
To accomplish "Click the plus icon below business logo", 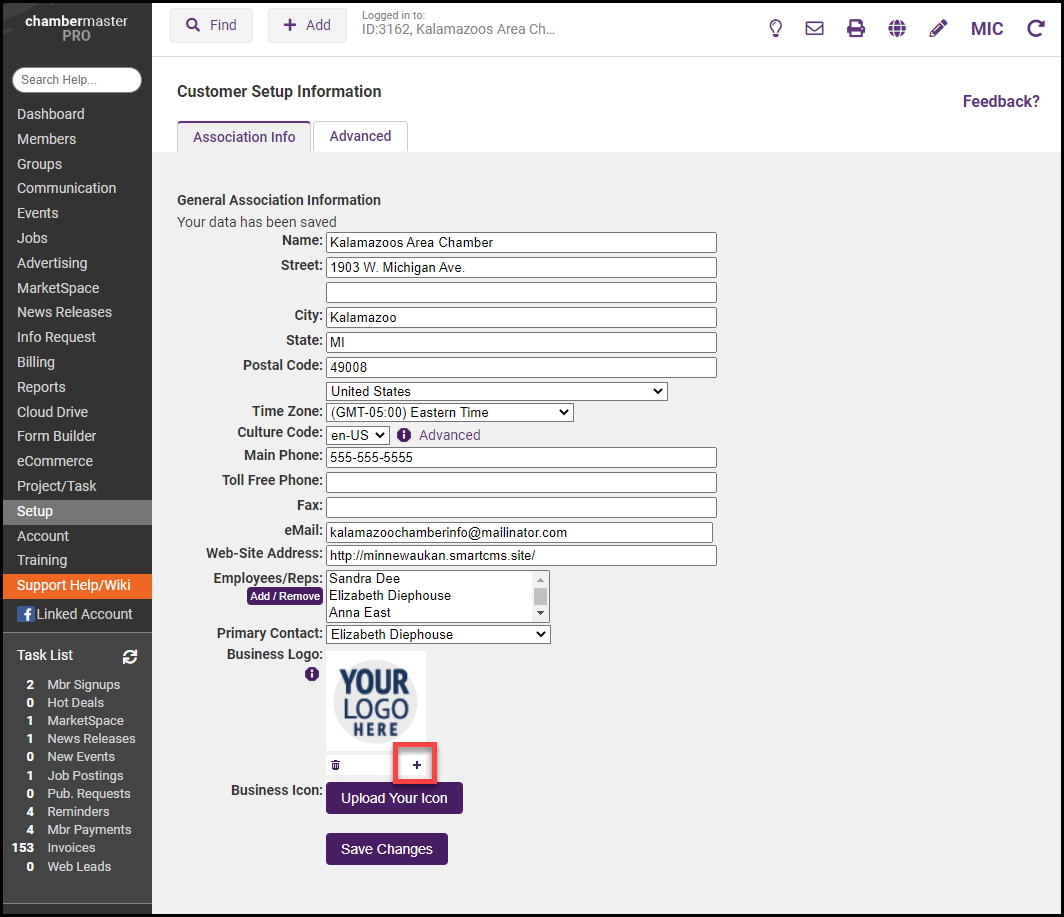I will (417, 765).
